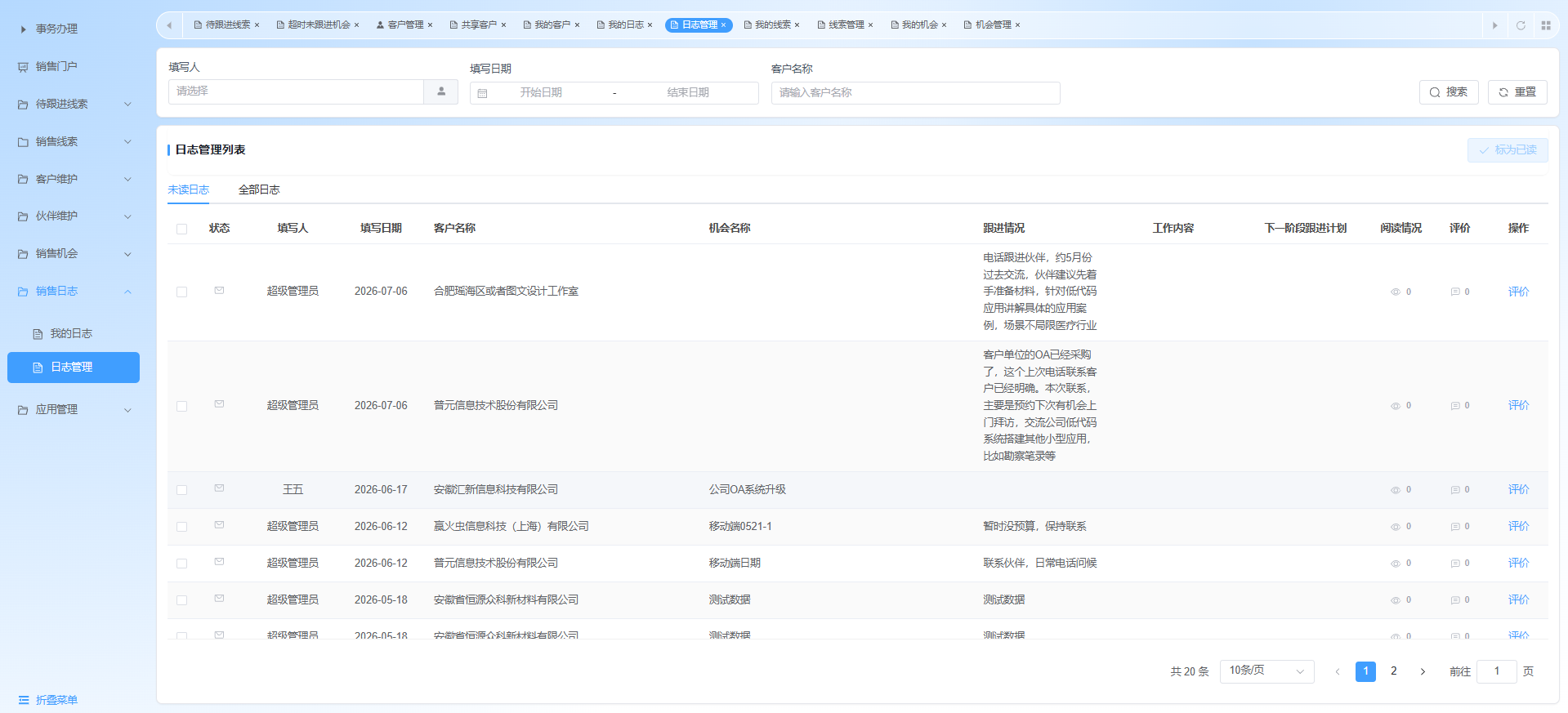Refresh the current page tab
Screen dimensions: 1568x713
click(x=1521, y=25)
